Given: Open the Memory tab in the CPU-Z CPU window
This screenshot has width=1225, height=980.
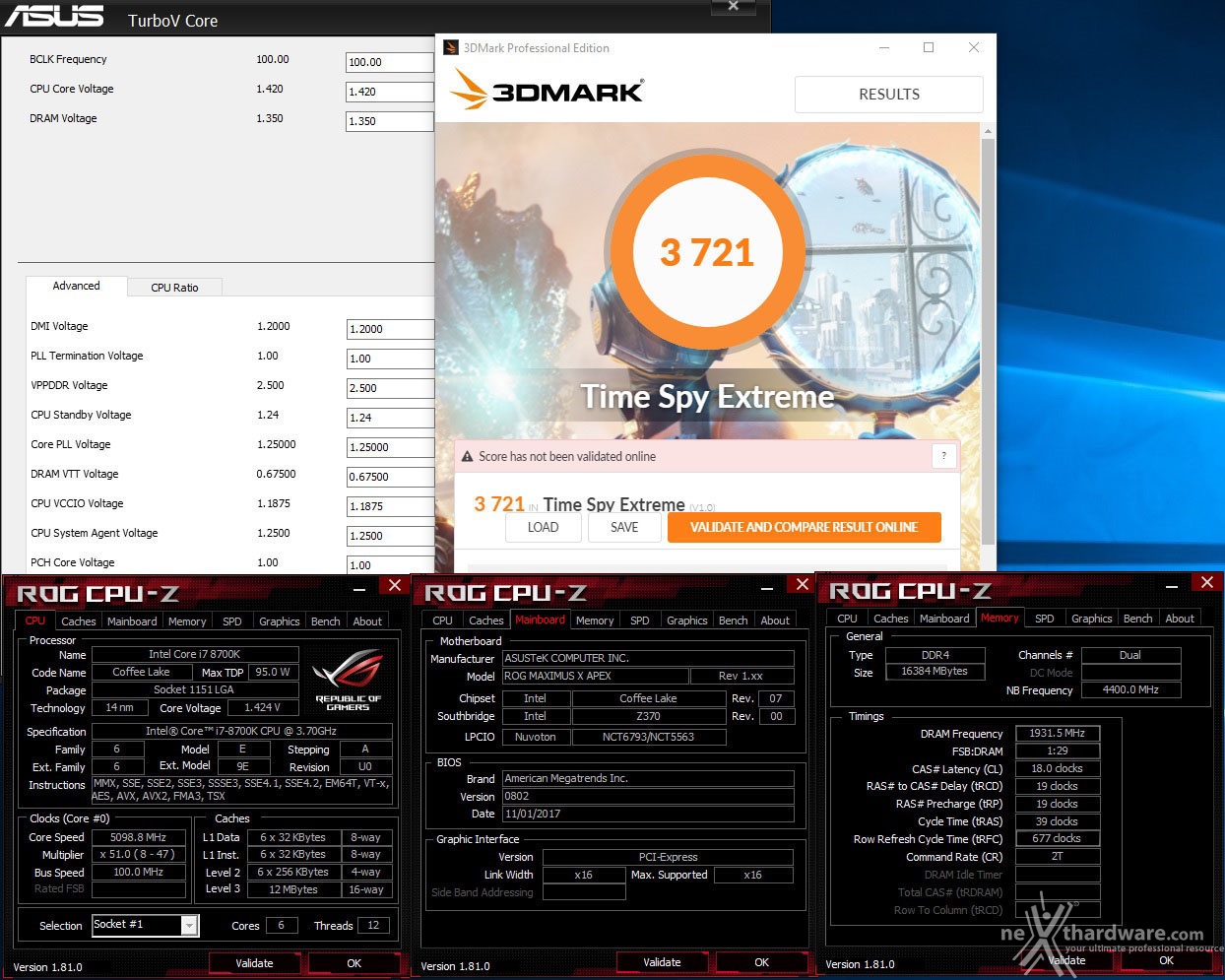Looking at the screenshot, I should coord(187,621).
